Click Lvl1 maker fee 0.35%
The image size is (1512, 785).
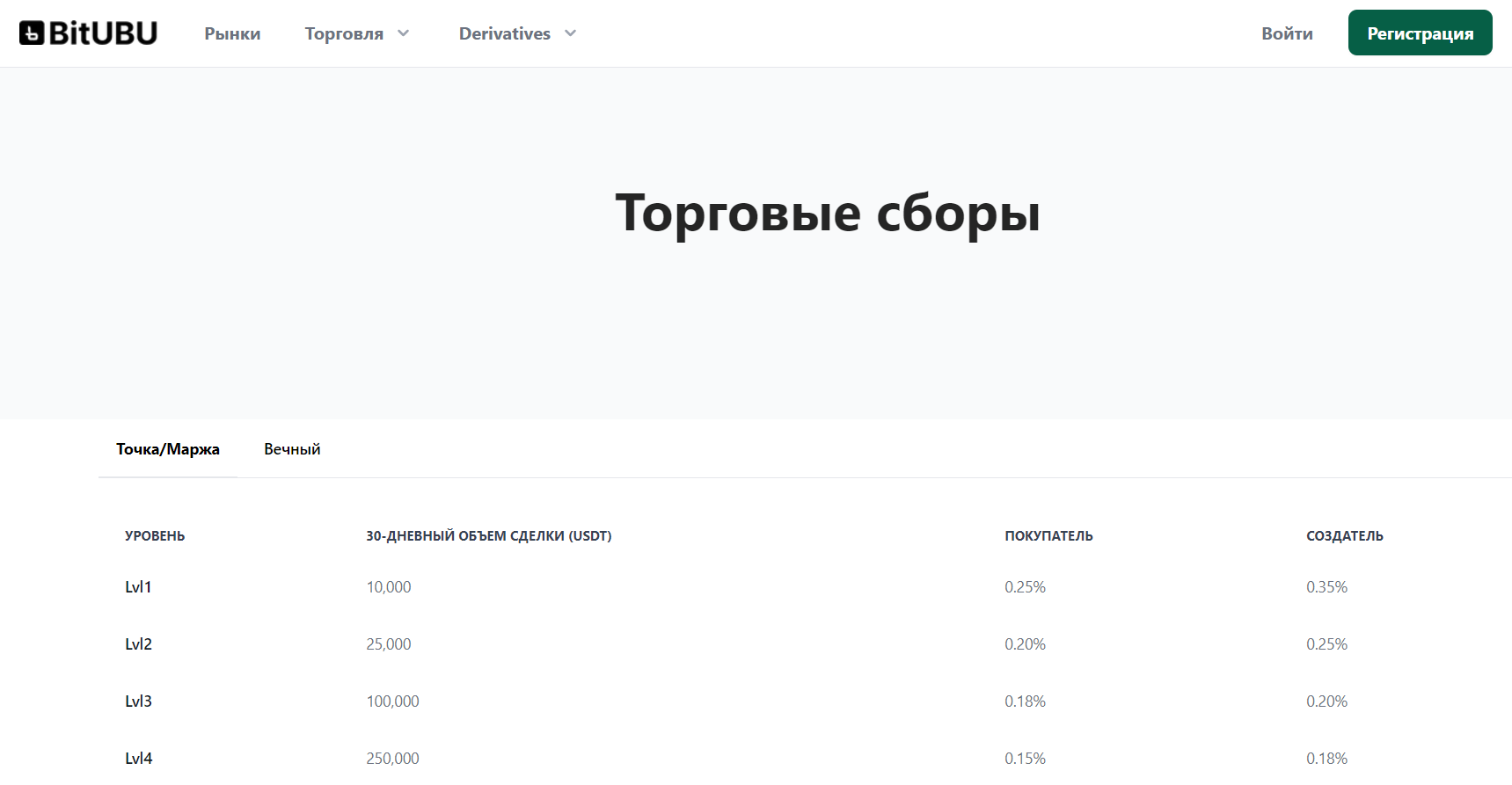point(1326,587)
